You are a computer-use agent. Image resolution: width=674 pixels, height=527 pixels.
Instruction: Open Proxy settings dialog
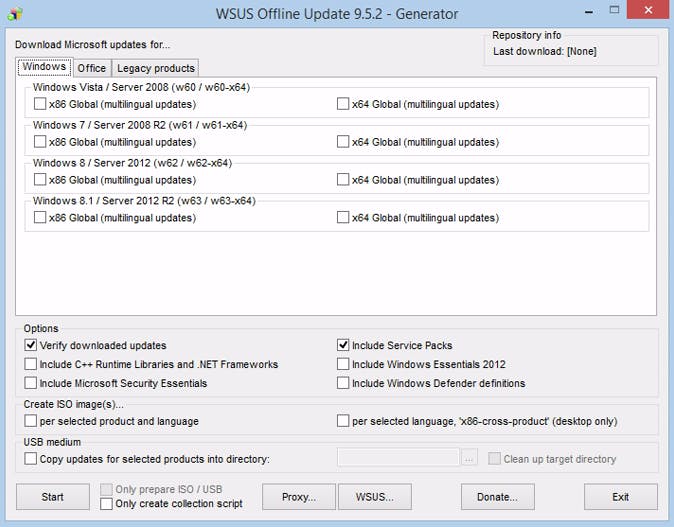tap(298, 497)
